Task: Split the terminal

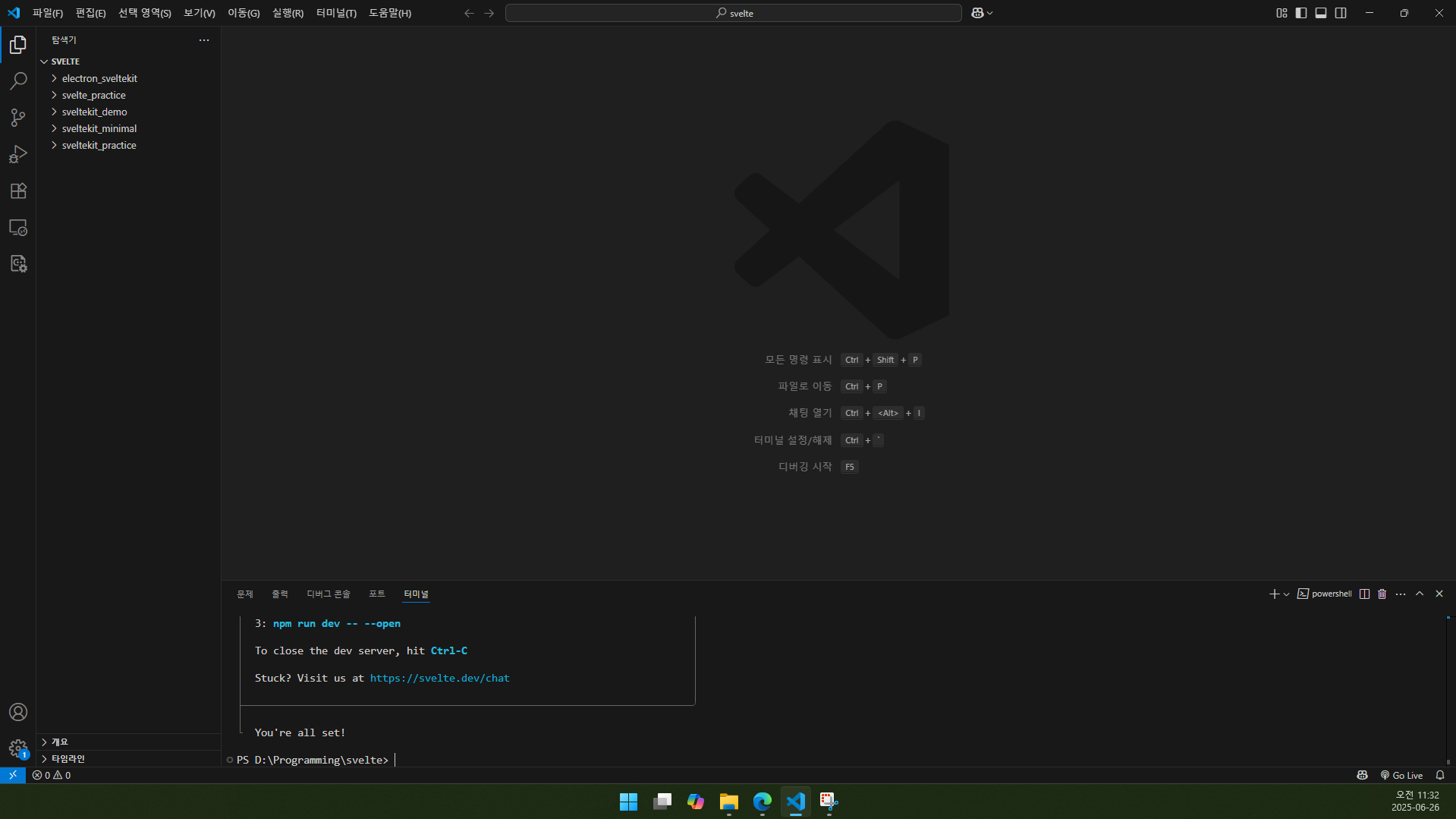Action: [x=1364, y=594]
